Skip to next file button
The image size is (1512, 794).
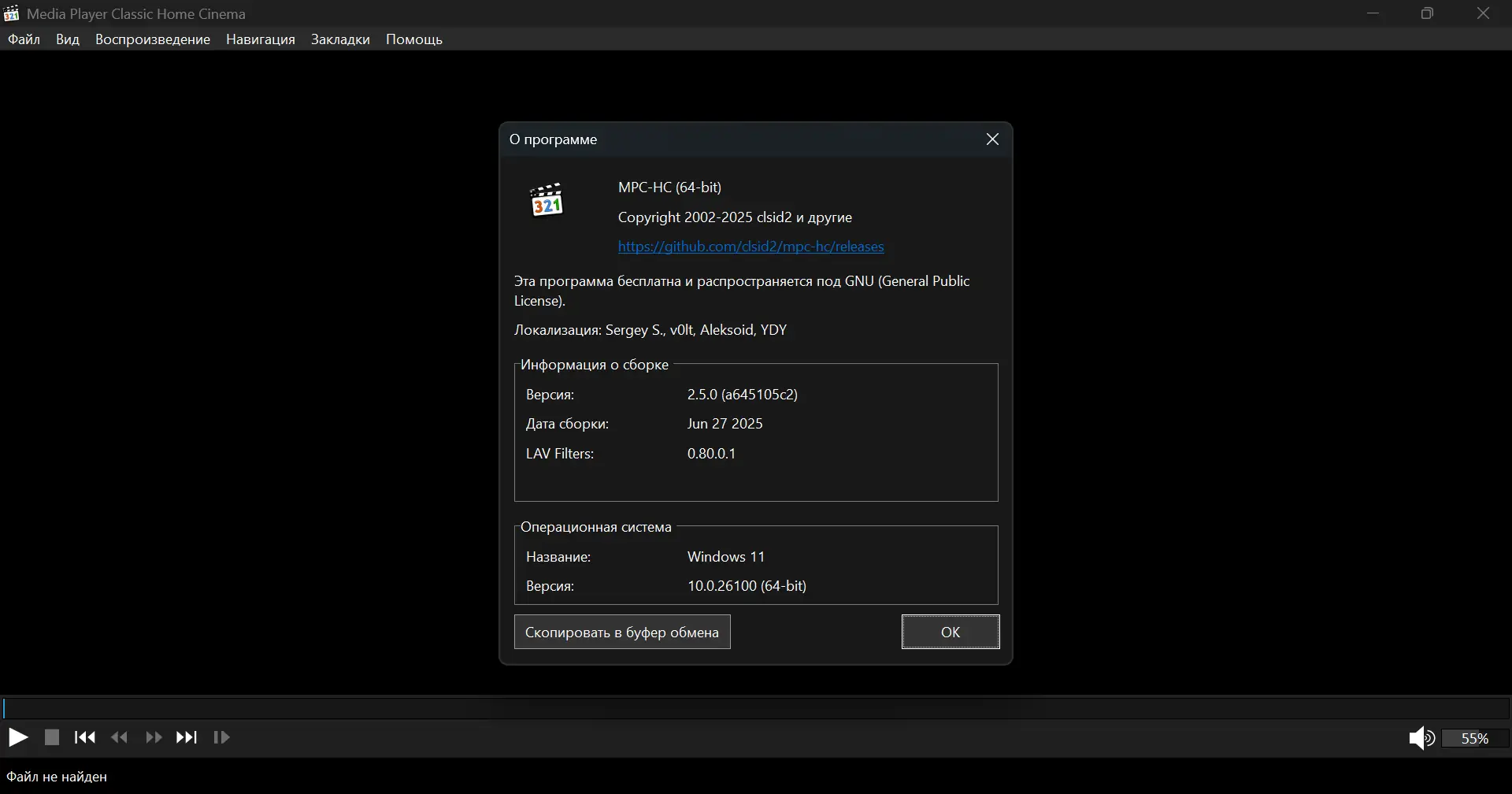[x=187, y=738]
